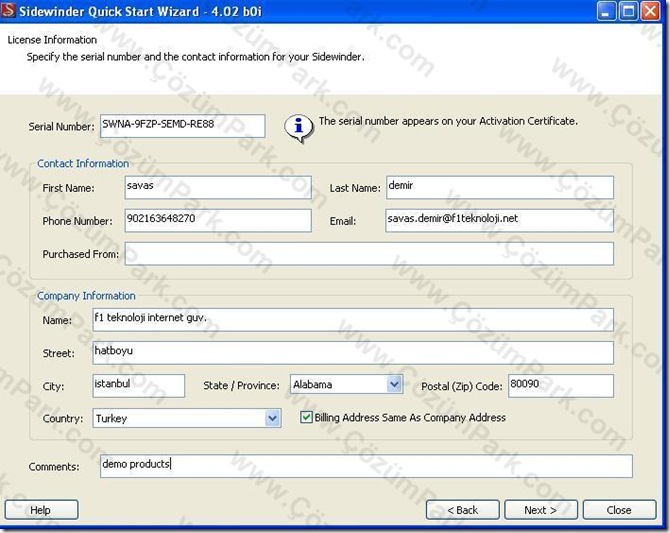This screenshot has height=533, width=670.
Task: Click the Comments field with demo products
Action: point(366,466)
